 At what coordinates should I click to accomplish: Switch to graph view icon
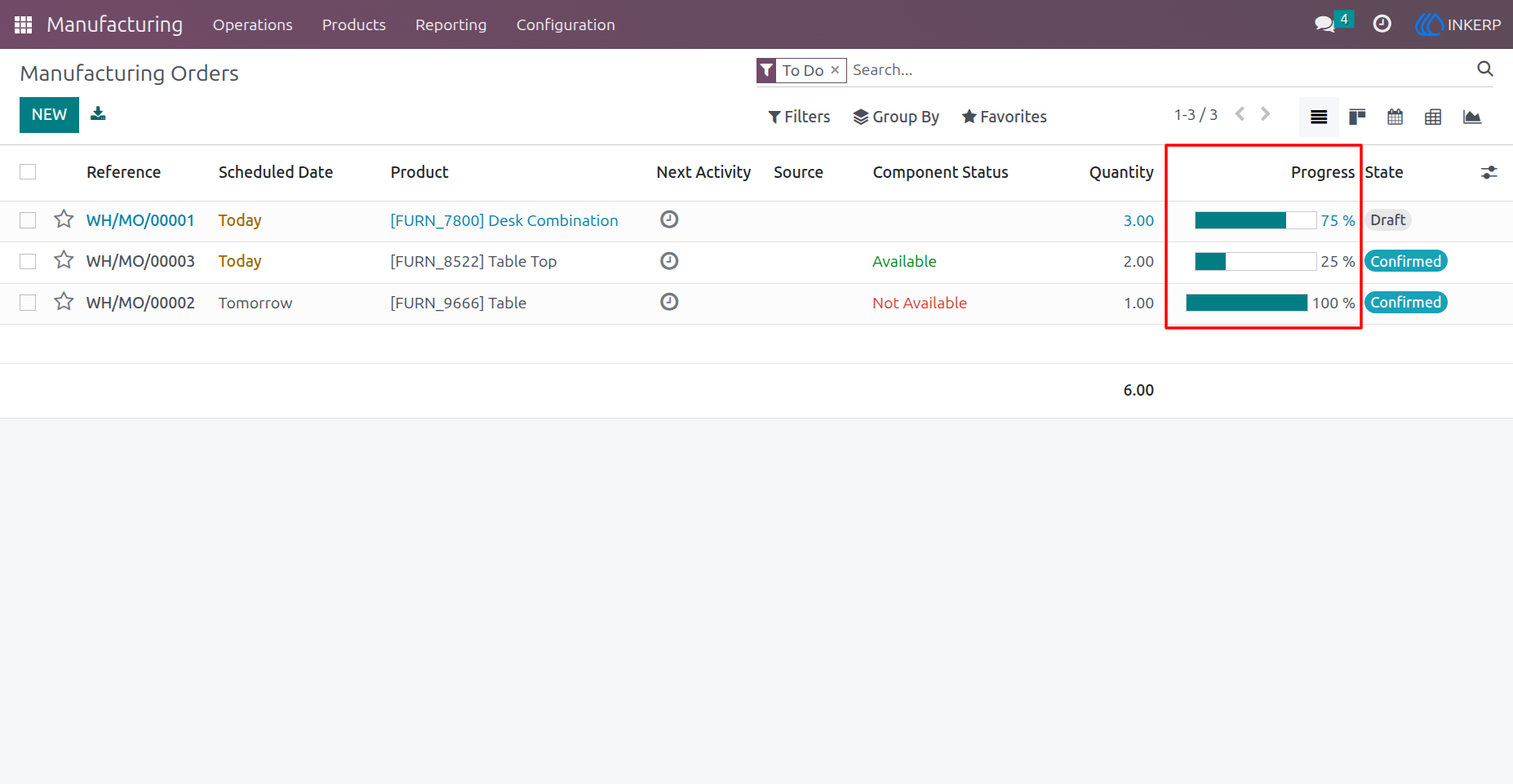[1472, 117]
